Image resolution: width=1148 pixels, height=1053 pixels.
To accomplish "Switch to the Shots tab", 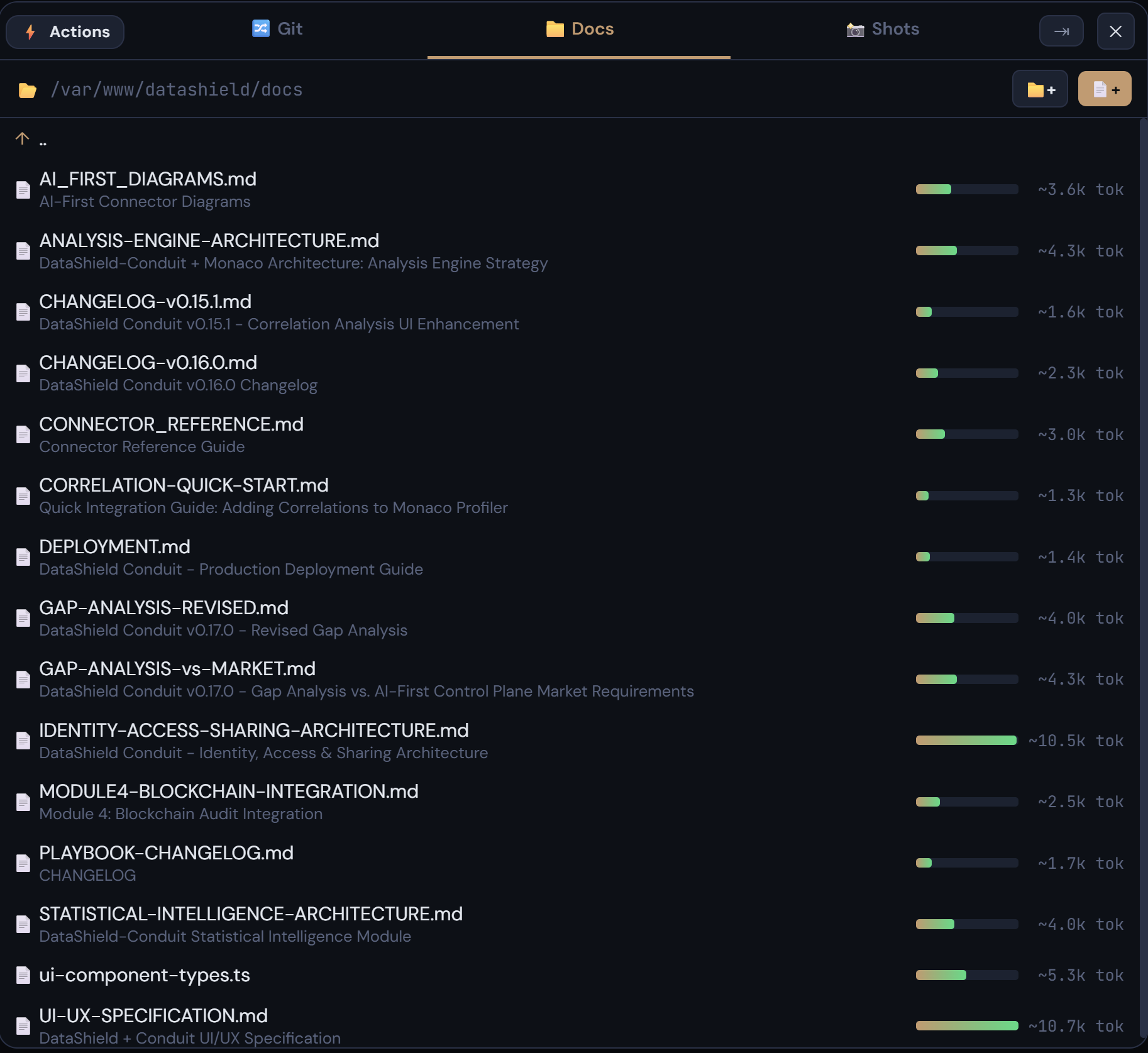I will 883,29.
